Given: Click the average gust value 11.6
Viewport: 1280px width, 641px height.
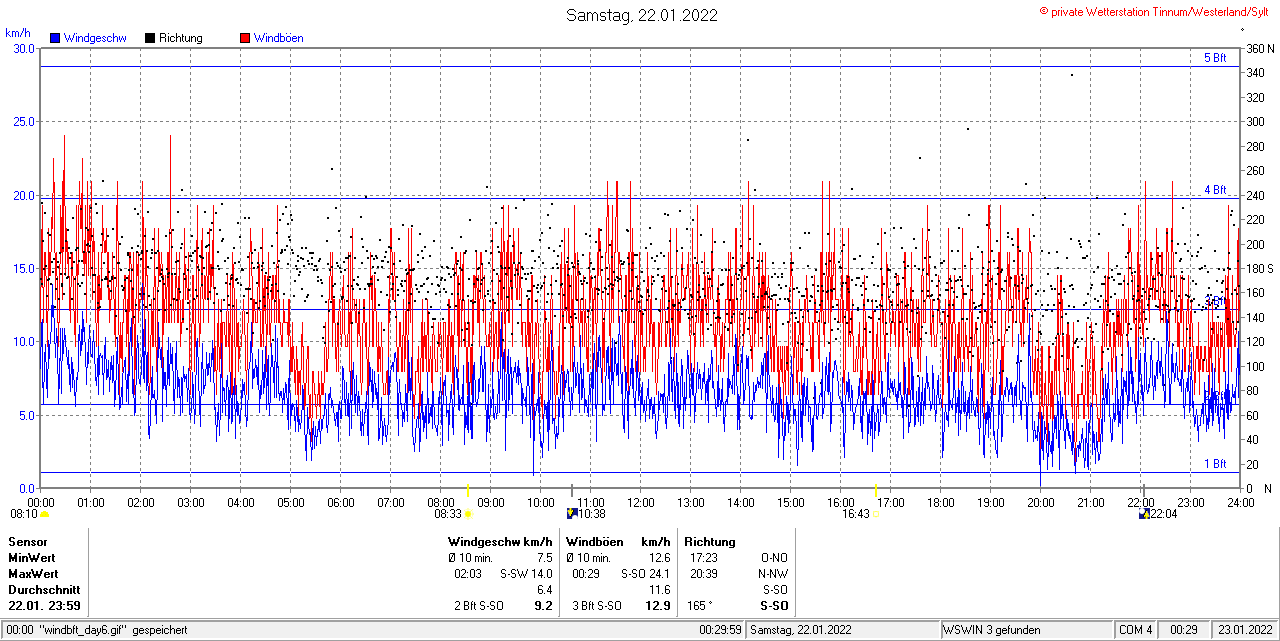Looking at the screenshot, I should (660, 590).
